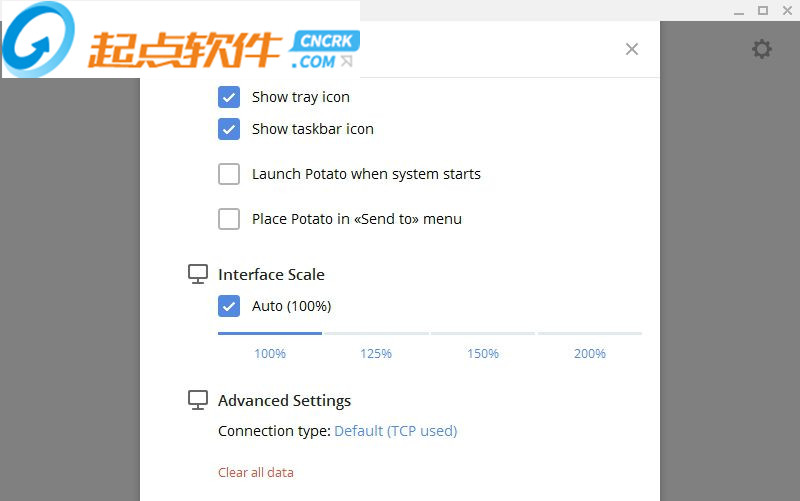Click the CNCRK.COM badge in the watermark
Image resolution: width=800 pixels, height=501 pixels.
324,49
